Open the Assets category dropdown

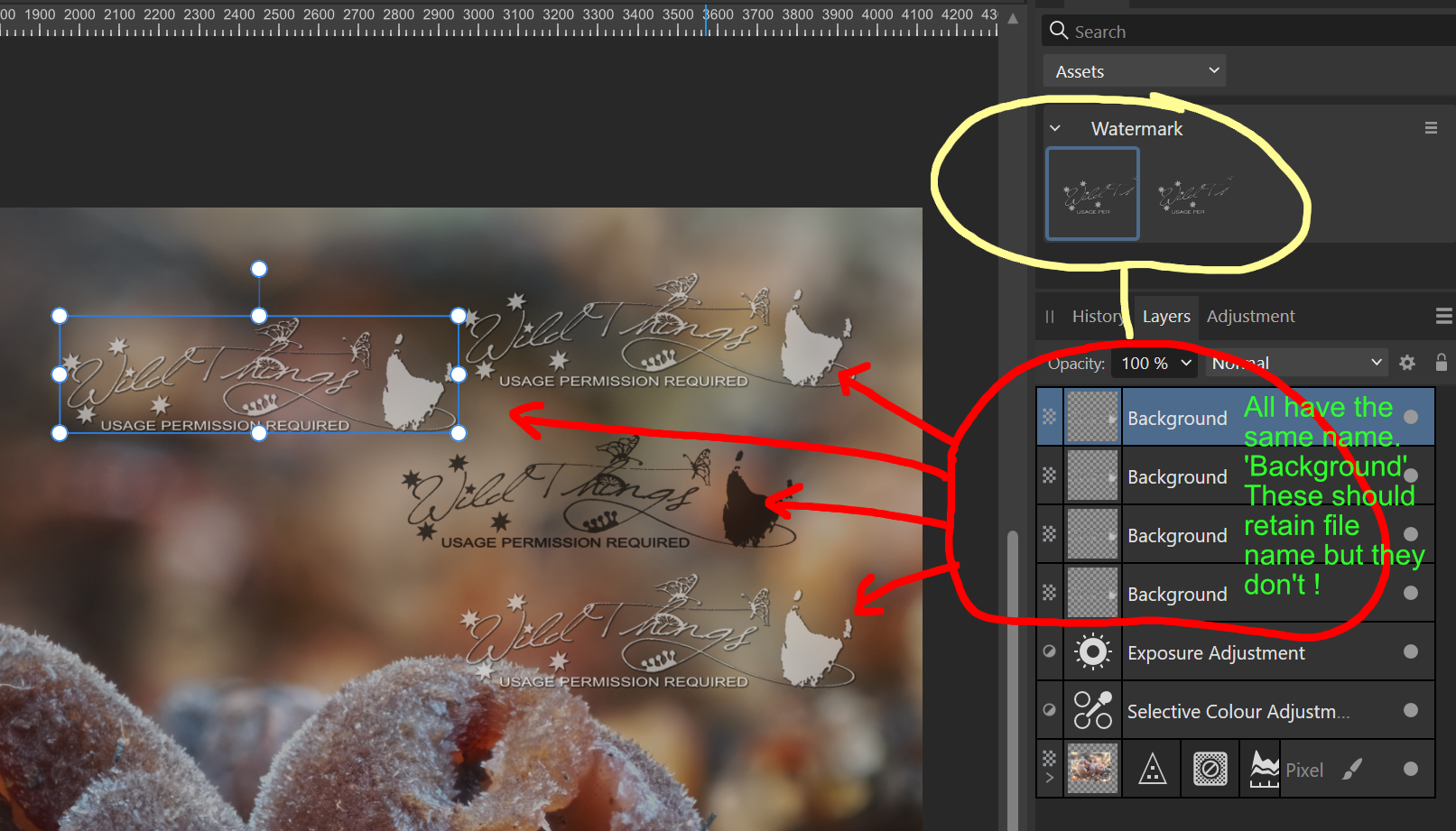coord(1135,71)
